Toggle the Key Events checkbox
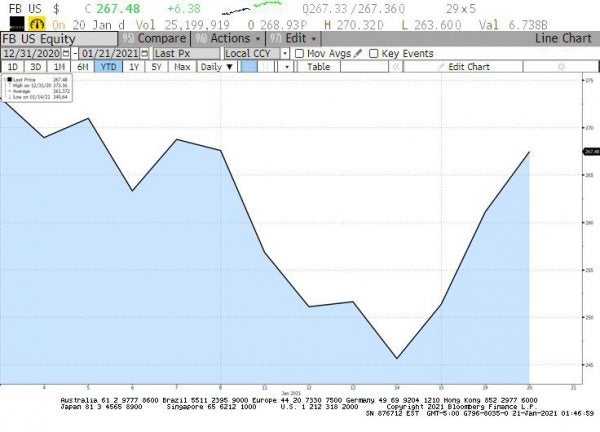 [373, 53]
